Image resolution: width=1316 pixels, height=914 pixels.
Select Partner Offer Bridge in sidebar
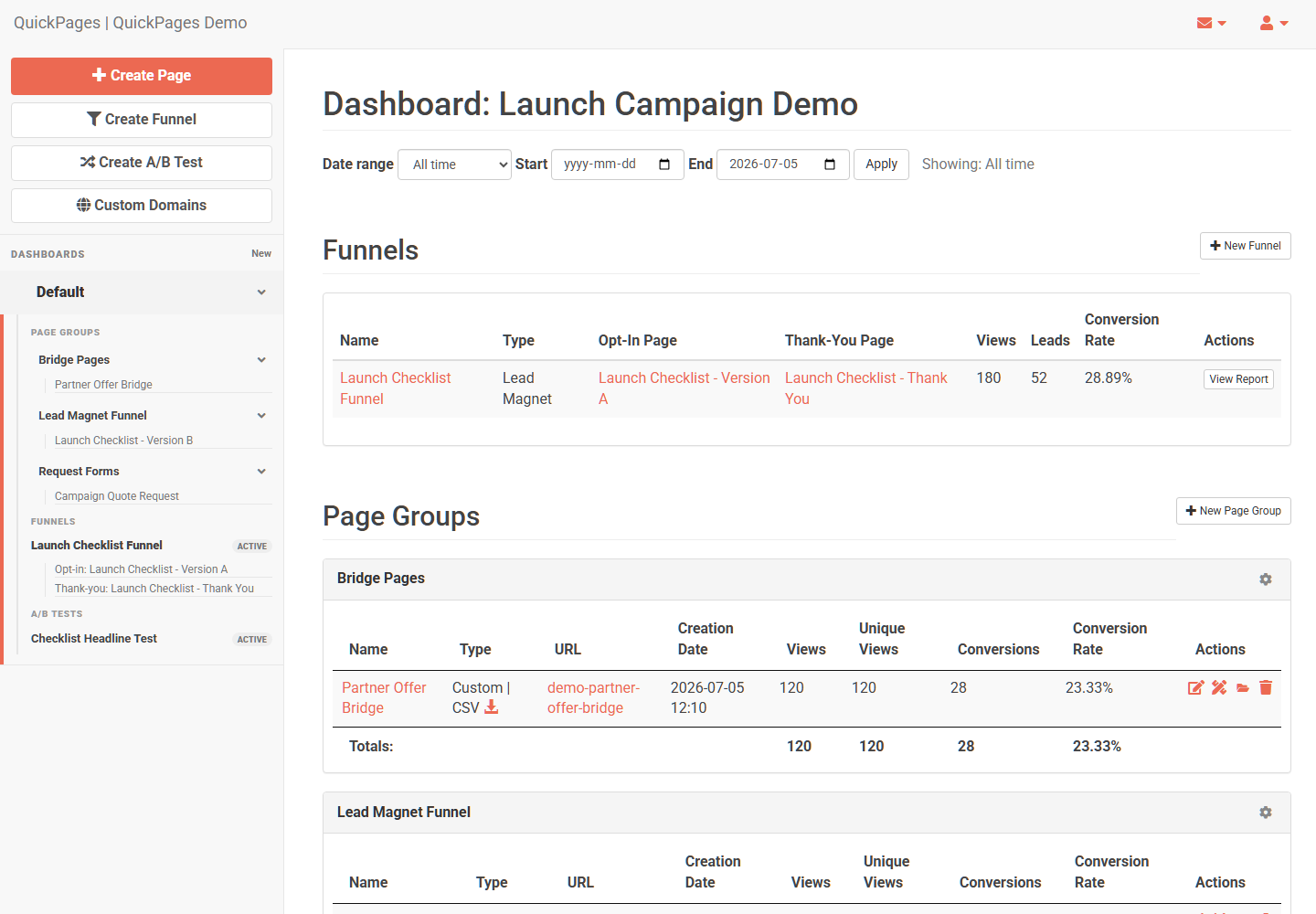(x=103, y=385)
